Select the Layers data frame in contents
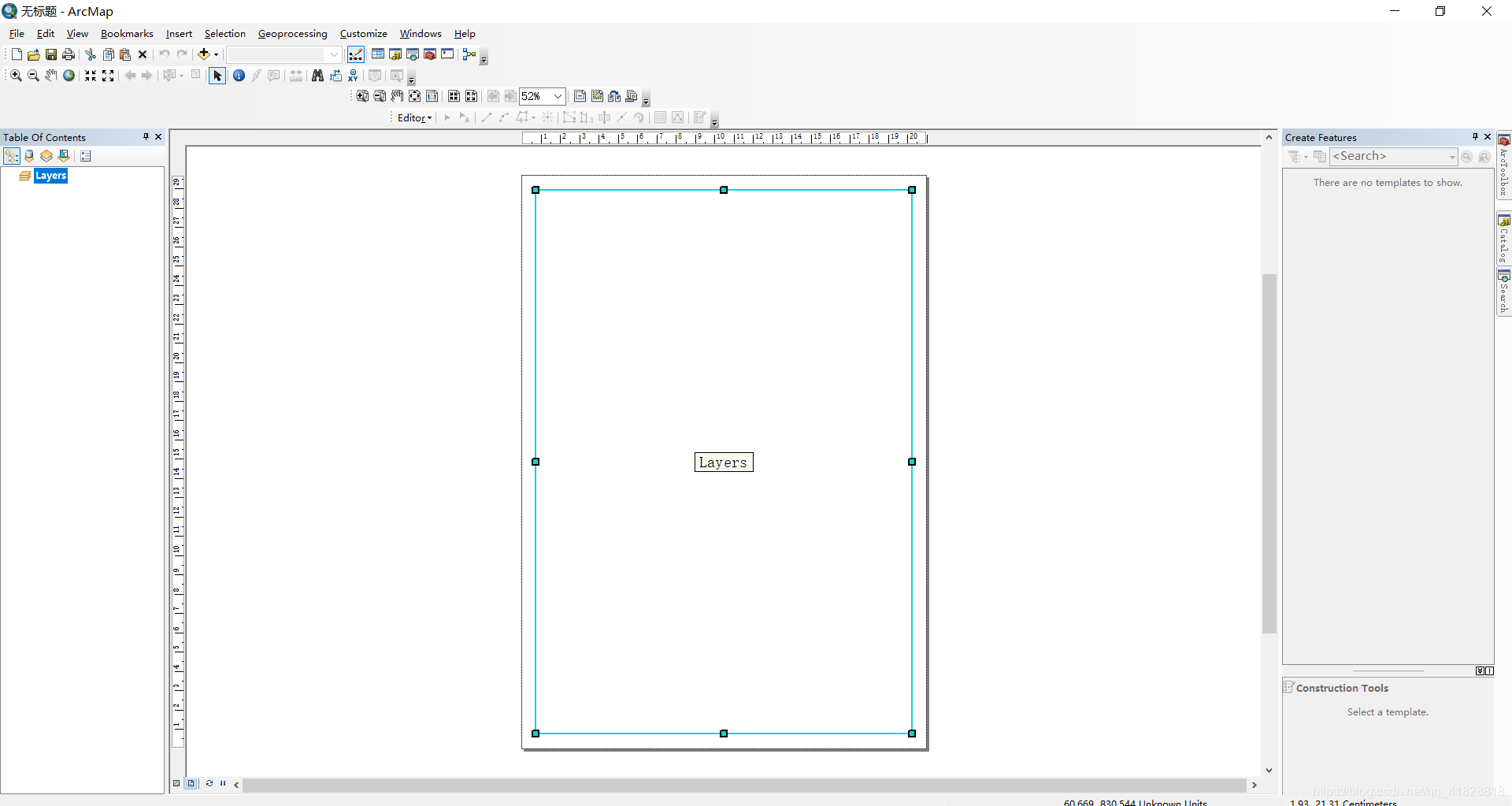1512x806 pixels. pos(51,176)
